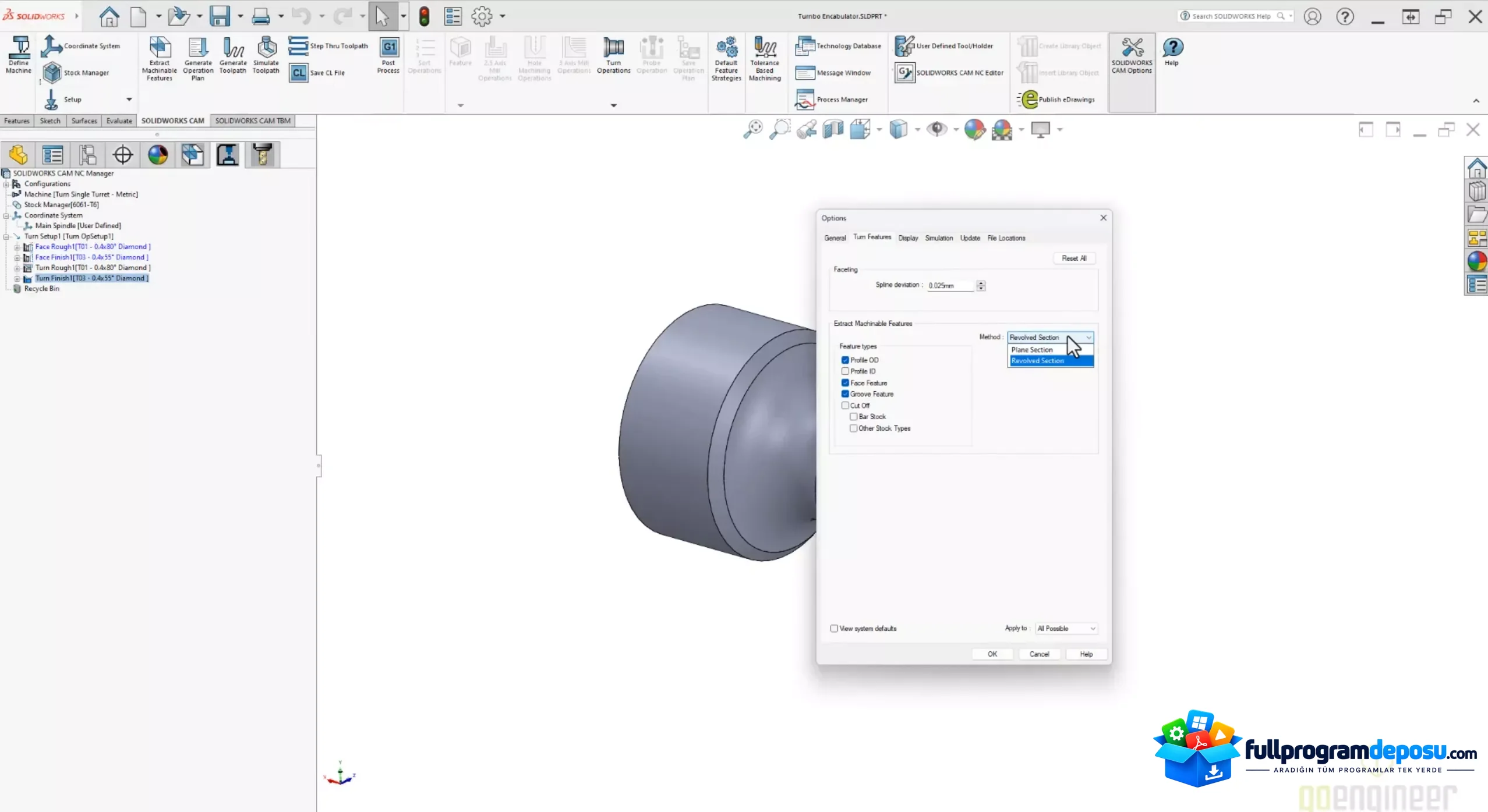1488x812 pixels.
Task: Confirm options with OK button
Action: click(x=992, y=654)
